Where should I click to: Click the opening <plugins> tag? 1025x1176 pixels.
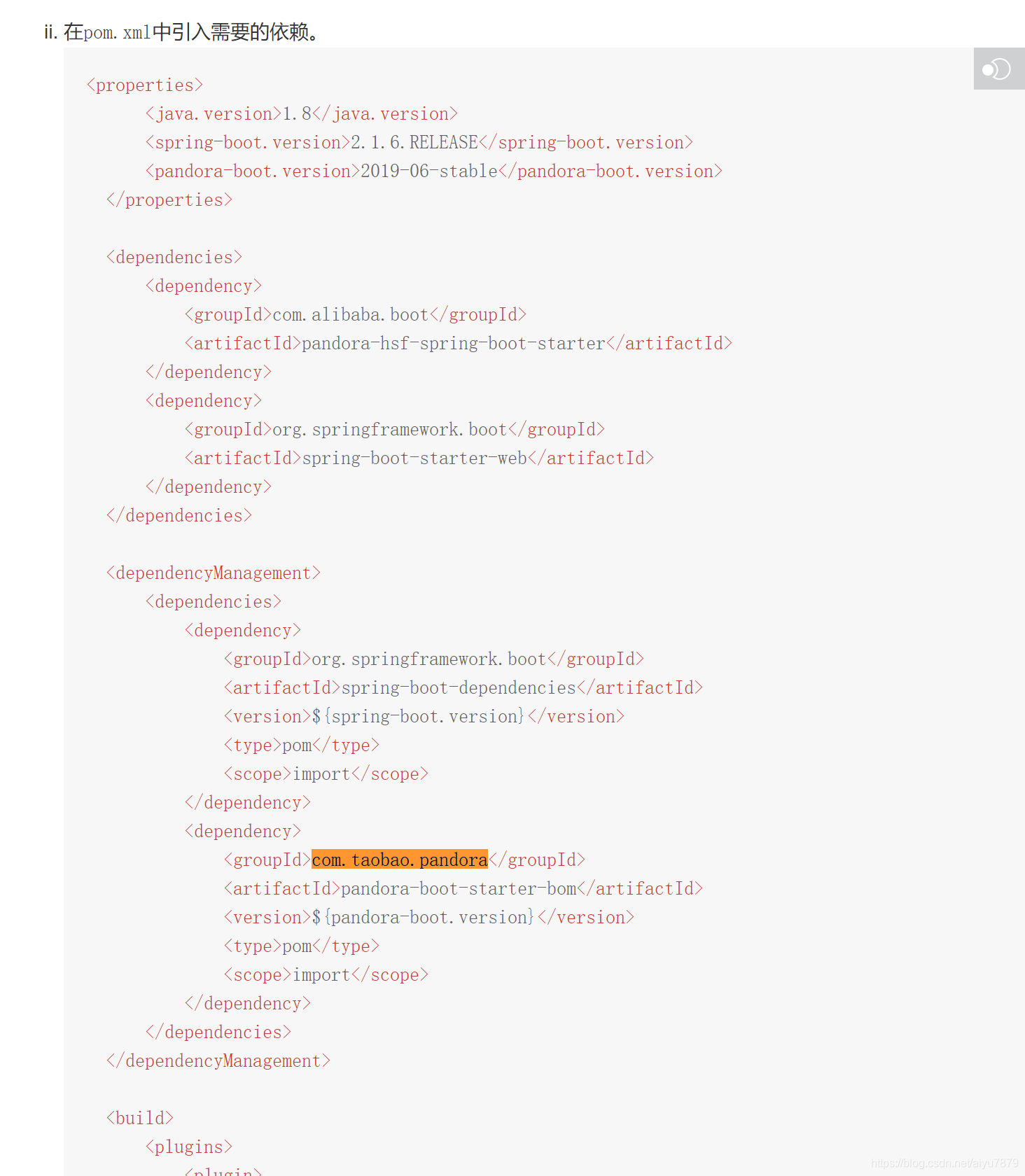coord(189,1147)
